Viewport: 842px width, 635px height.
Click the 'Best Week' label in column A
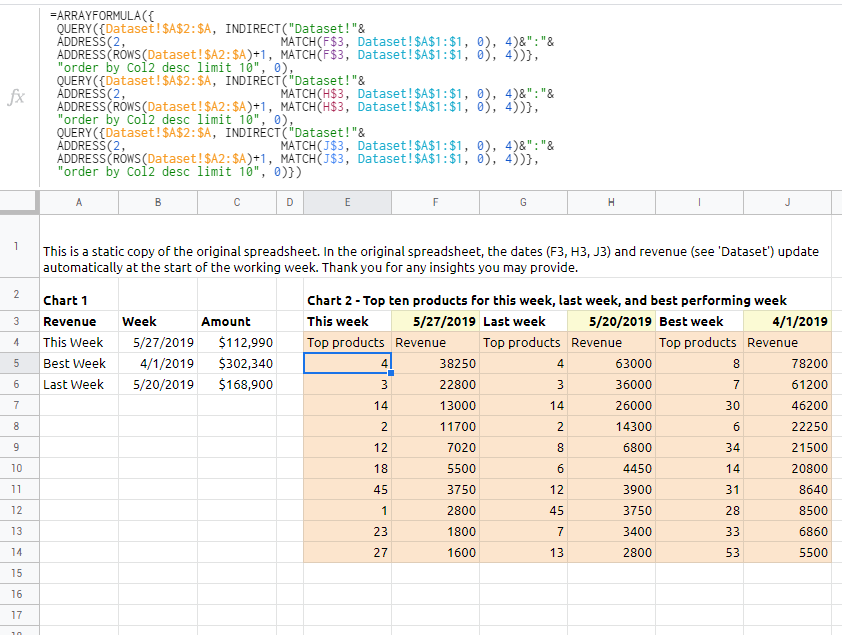79,363
